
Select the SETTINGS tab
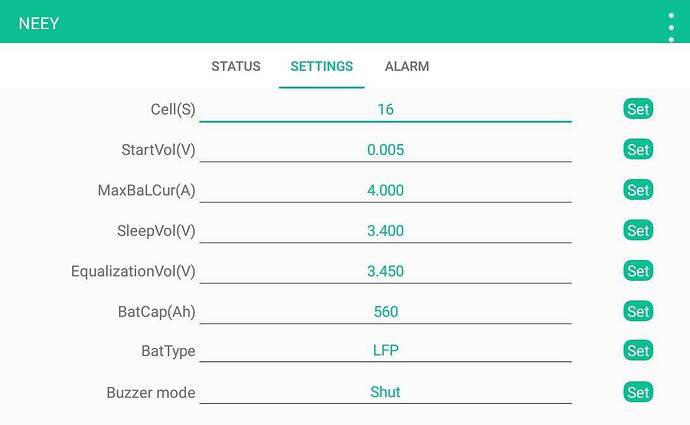point(322,66)
